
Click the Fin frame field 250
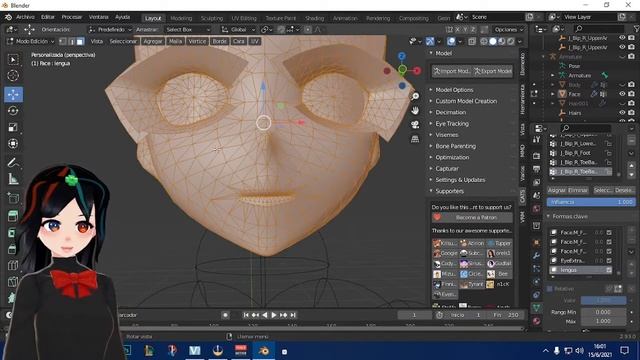tap(507, 315)
